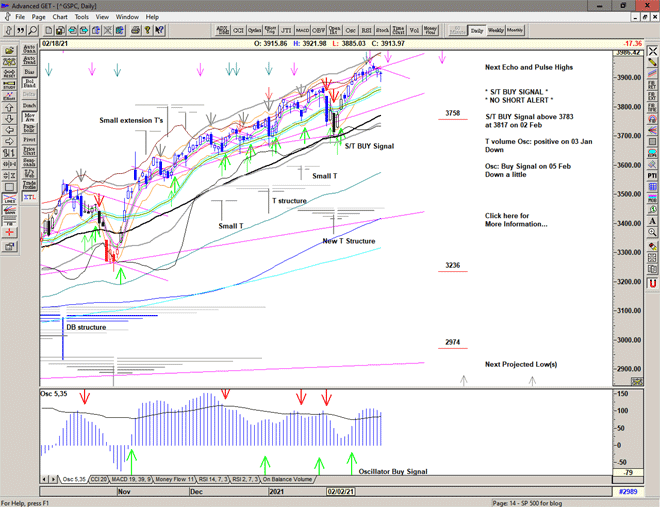
Task: Click the 'Click here for More Information' link
Action: click(515, 220)
